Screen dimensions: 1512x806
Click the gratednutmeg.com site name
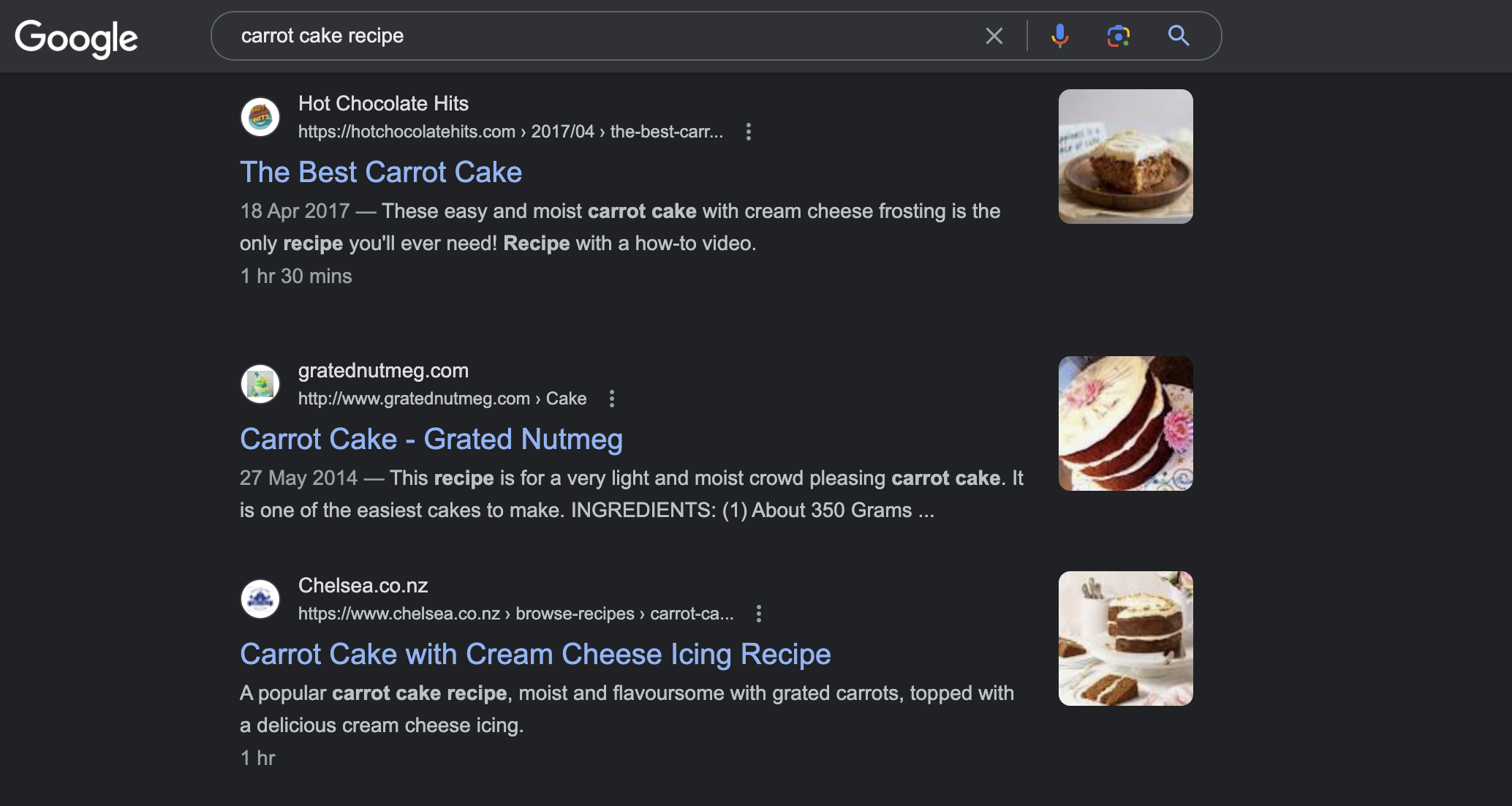pos(383,371)
